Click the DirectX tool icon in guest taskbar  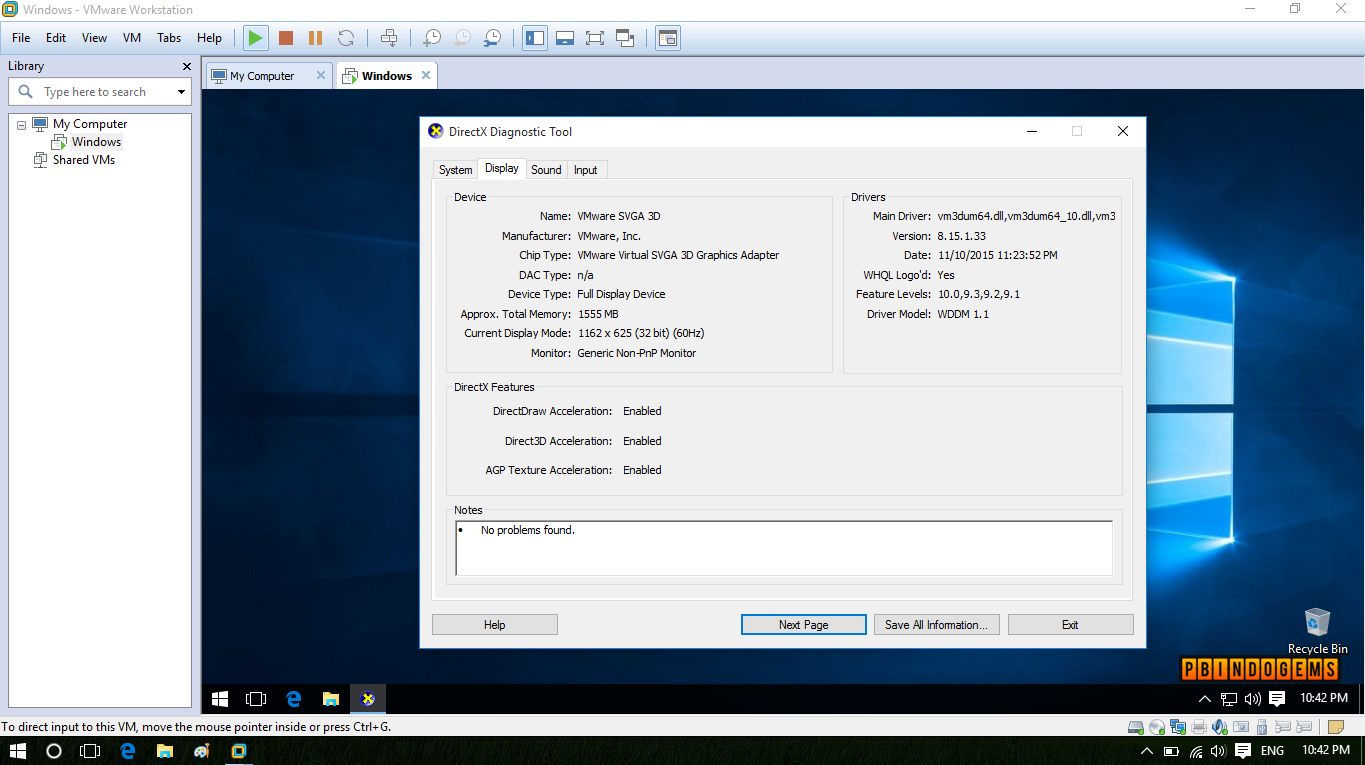pyautogui.click(x=368, y=699)
